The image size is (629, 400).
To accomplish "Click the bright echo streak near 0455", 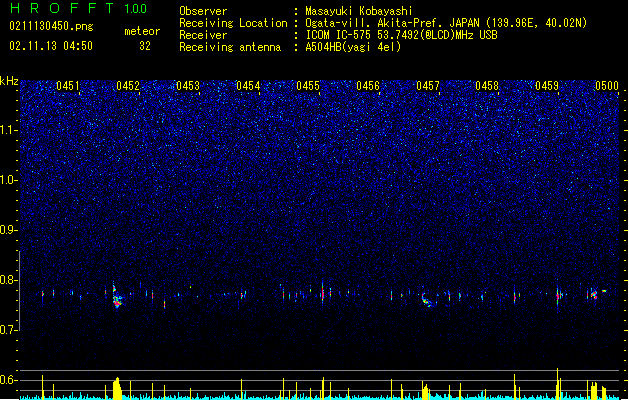I will (323, 292).
